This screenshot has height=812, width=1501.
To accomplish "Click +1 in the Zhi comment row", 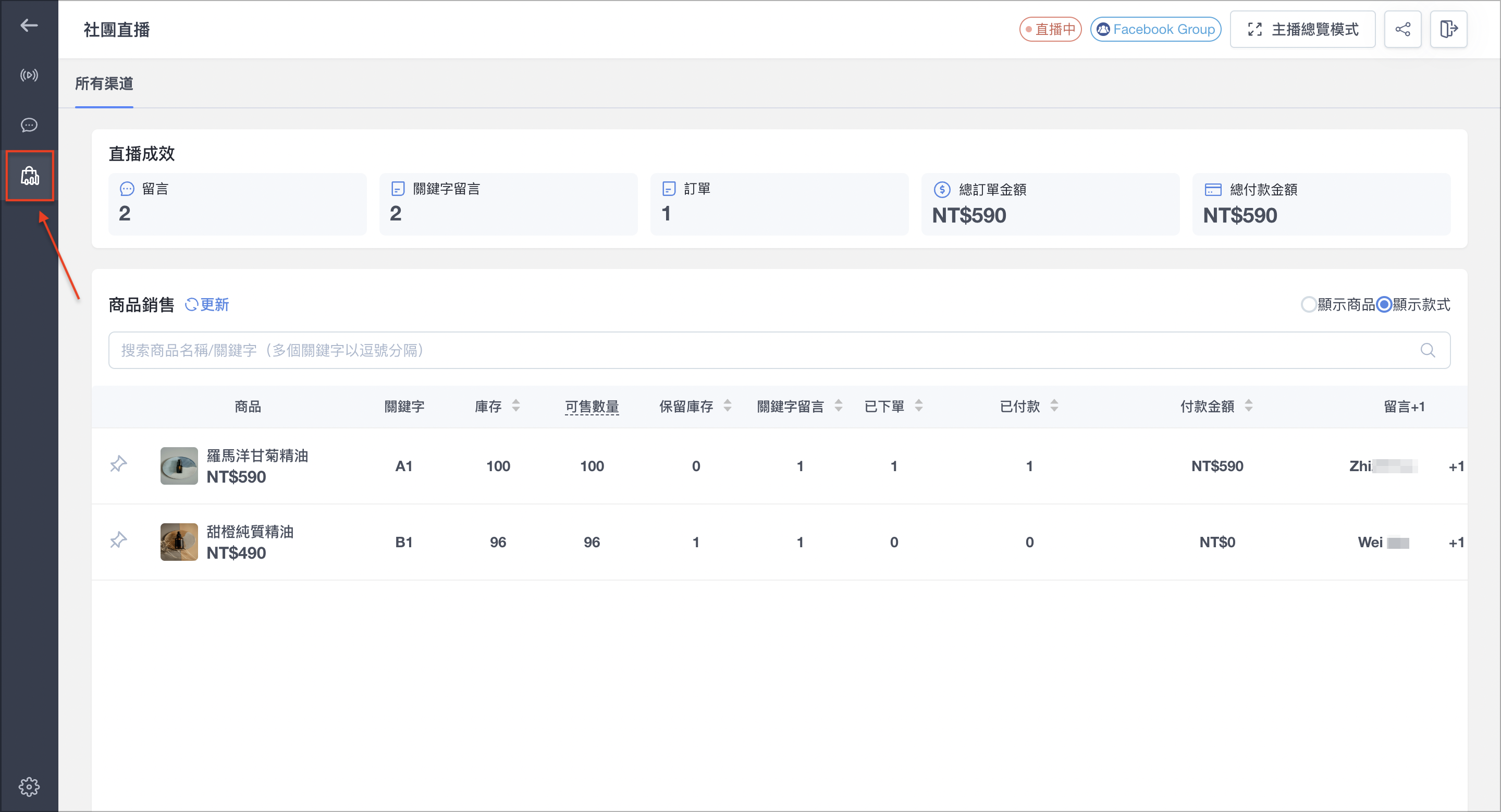I will click(1456, 466).
